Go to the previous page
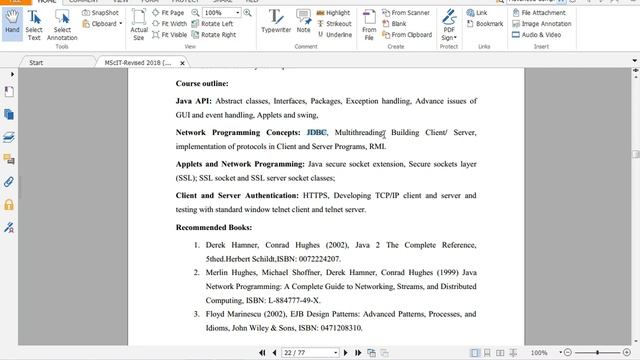640x360 pixels. click(274, 353)
